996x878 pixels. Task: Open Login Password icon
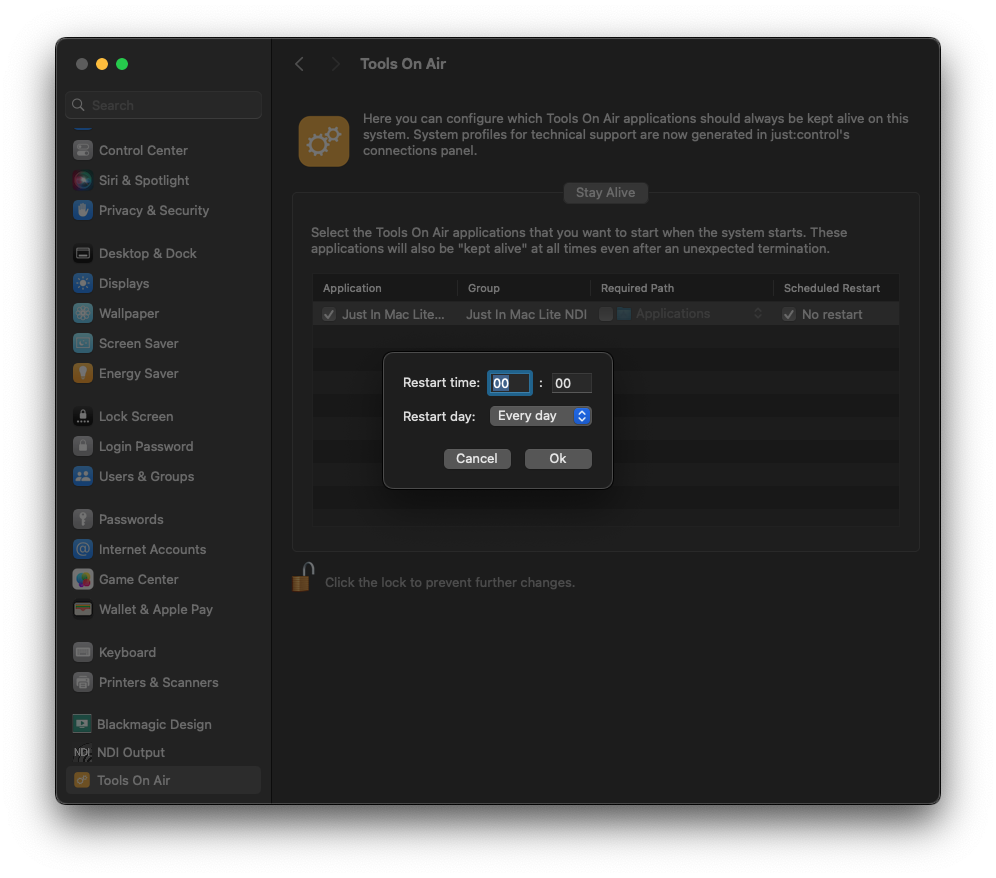click(x=83, y=447)
